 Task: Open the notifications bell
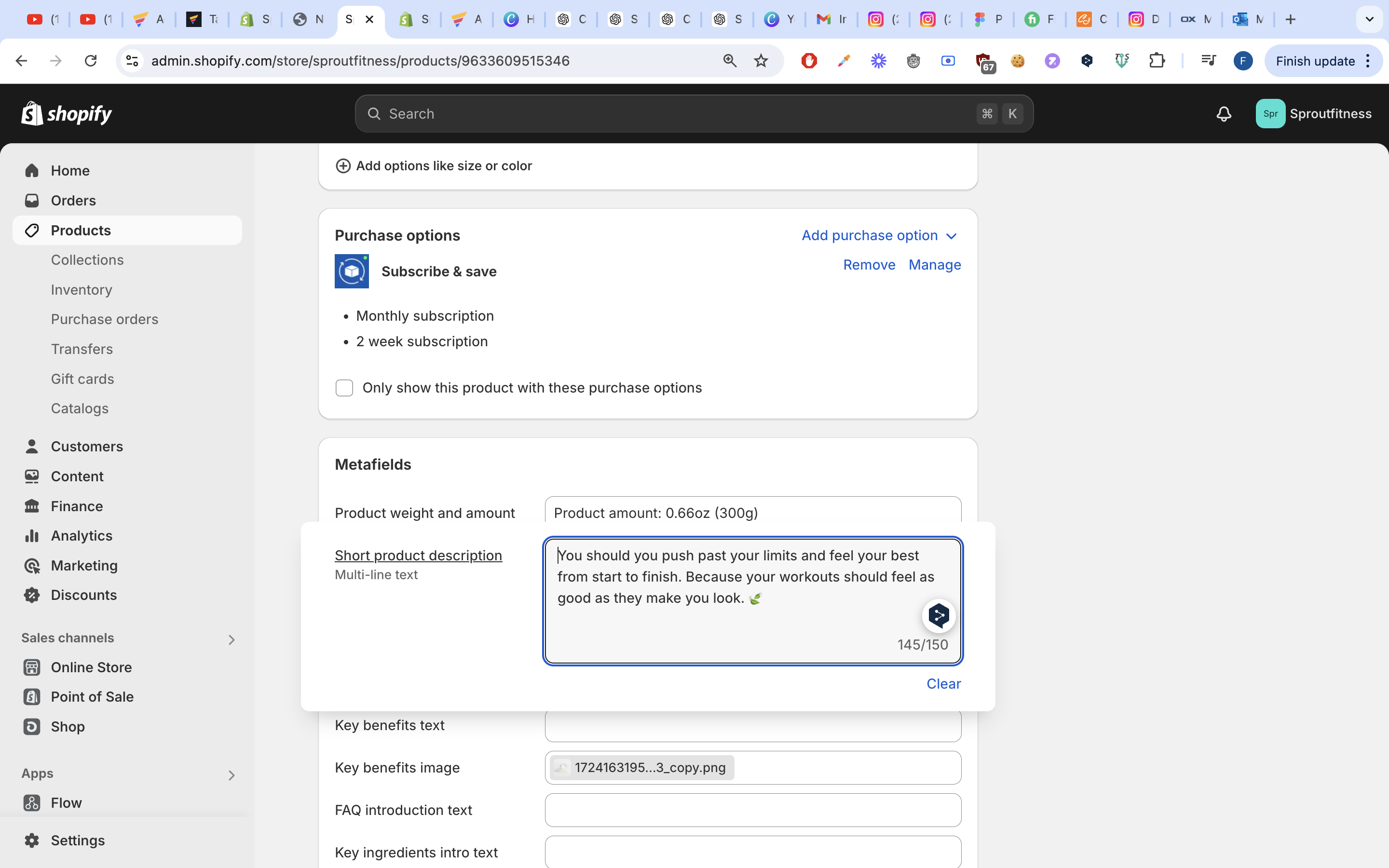pyautogui.click(x=1224, y=114)
